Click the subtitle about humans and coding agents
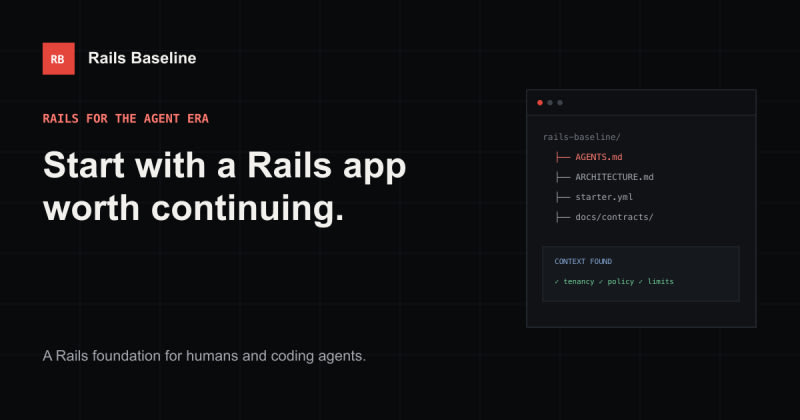The height and width of the screenshot is (420, 800). click(204, 356)
